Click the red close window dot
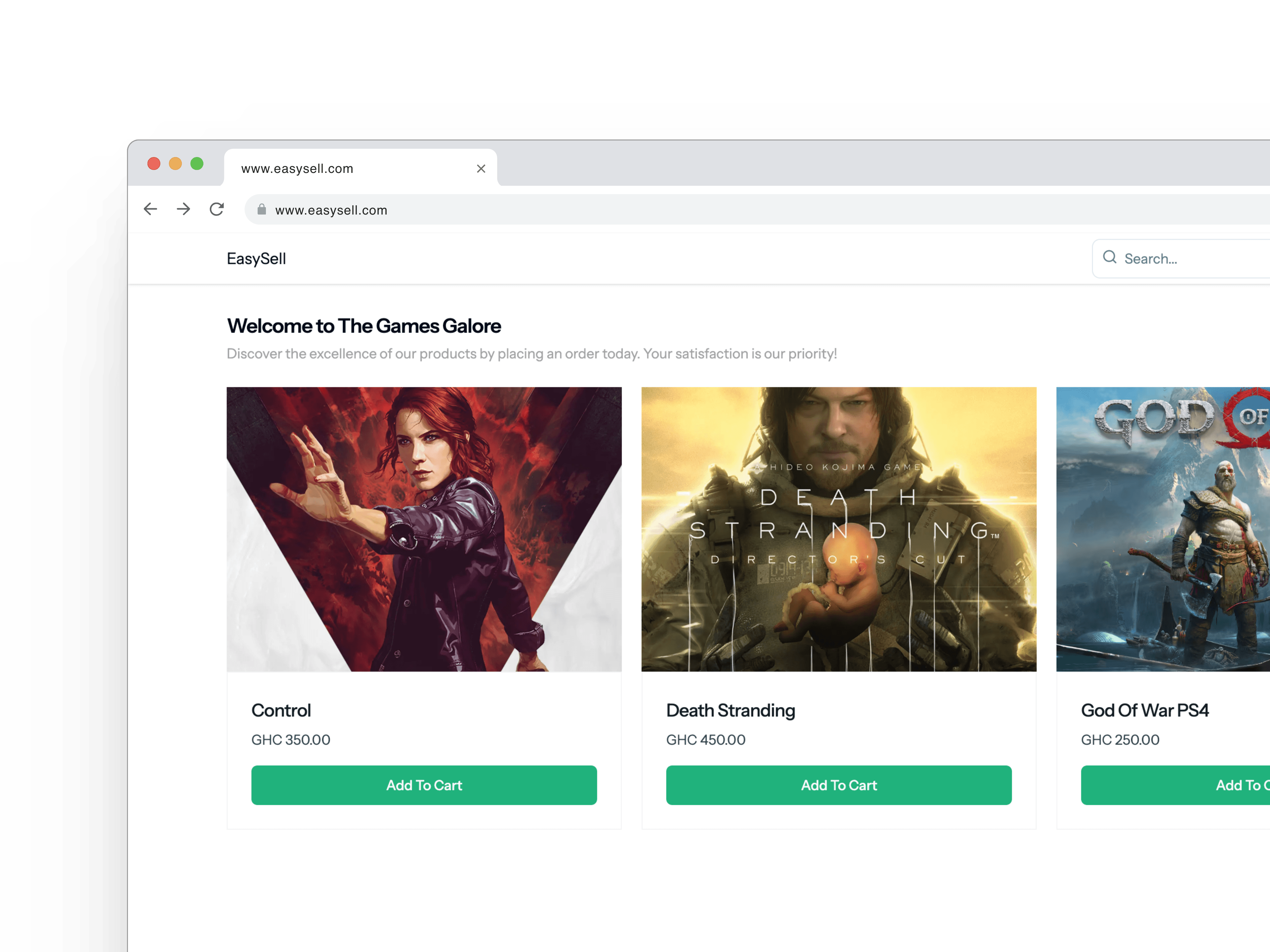Viewport: 1270px width, 952px height. [154, 164]
